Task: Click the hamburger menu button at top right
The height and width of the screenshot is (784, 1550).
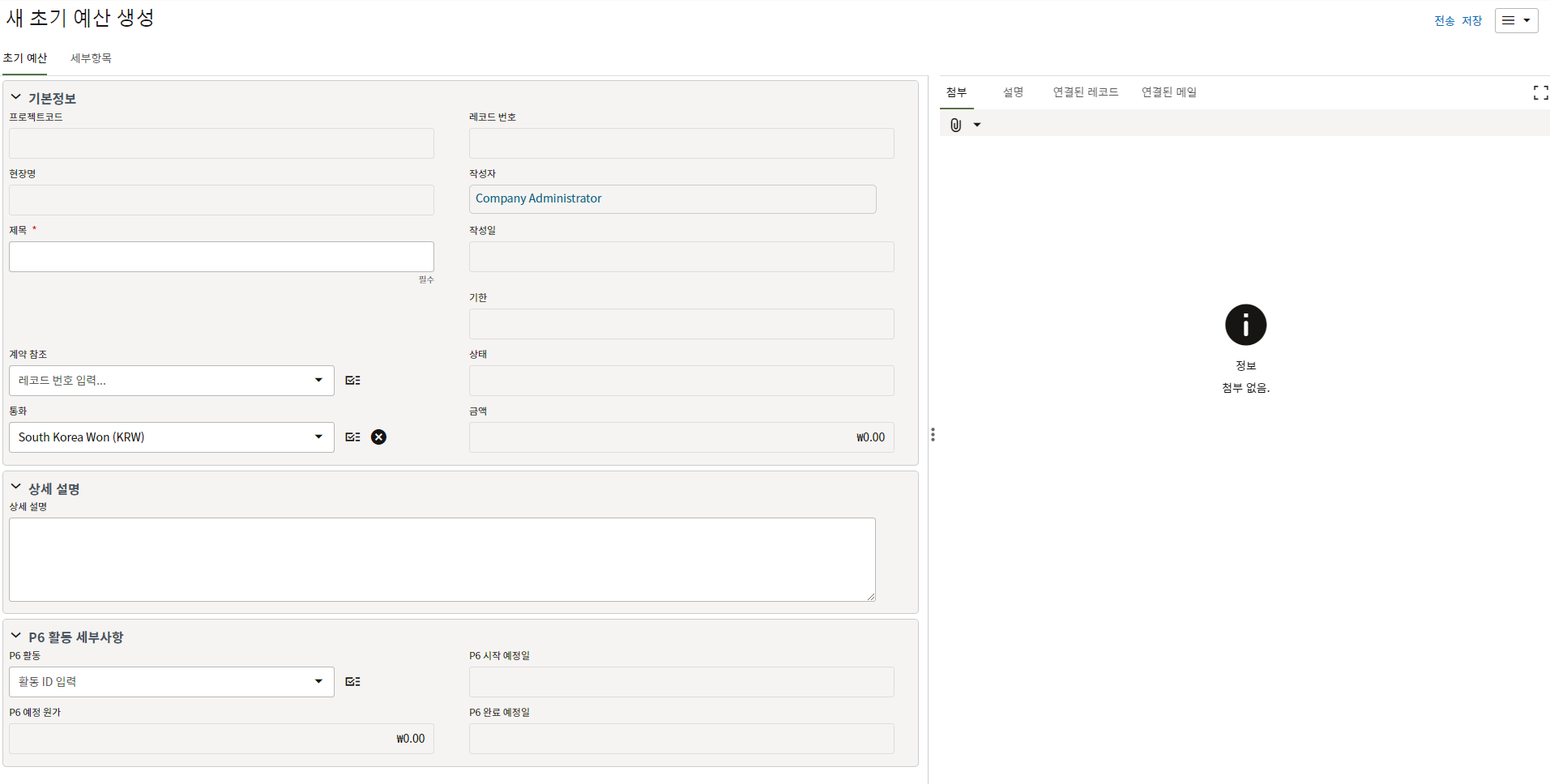Action: [1515, 21]
